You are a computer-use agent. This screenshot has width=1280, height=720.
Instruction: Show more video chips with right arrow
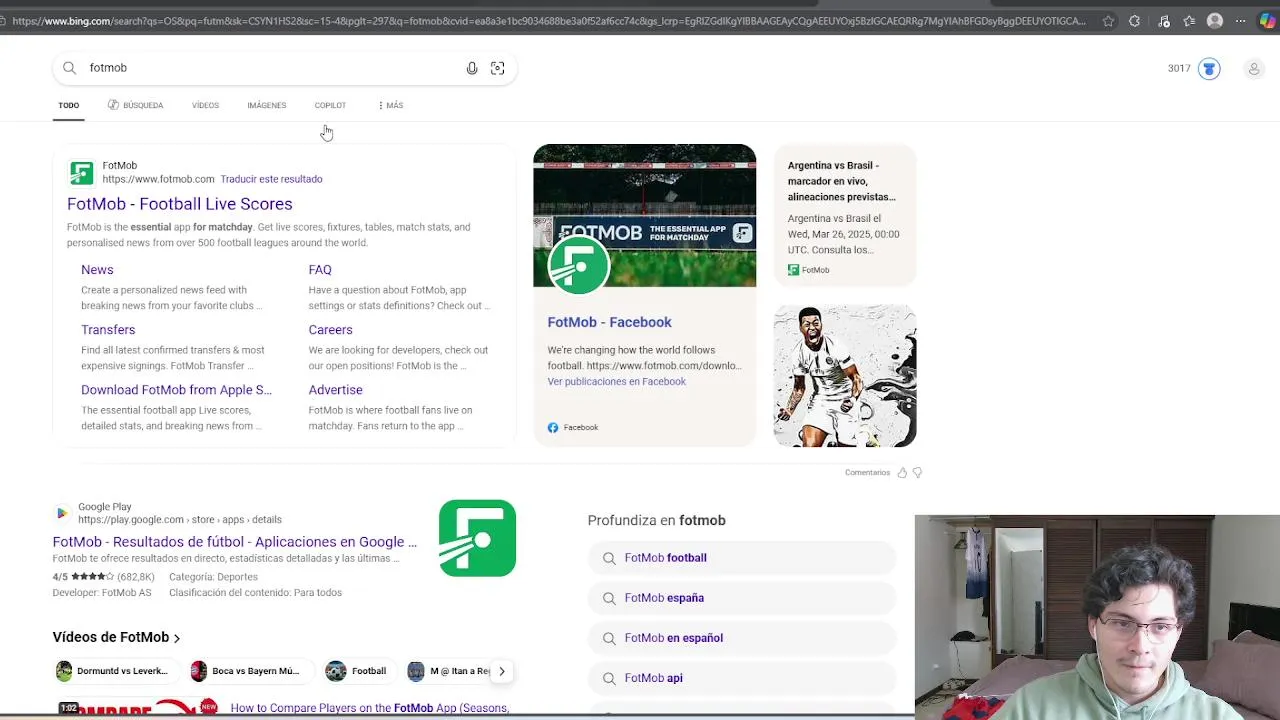tap(502, 671)
